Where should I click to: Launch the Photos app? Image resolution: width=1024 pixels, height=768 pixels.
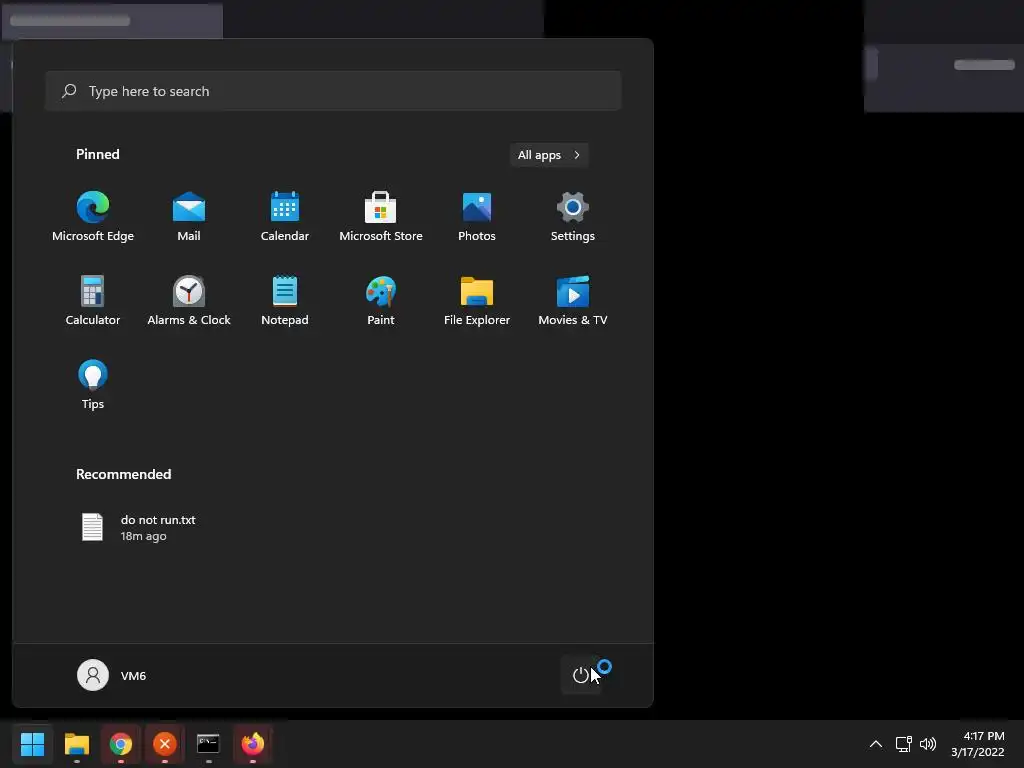tap(477, 217)
